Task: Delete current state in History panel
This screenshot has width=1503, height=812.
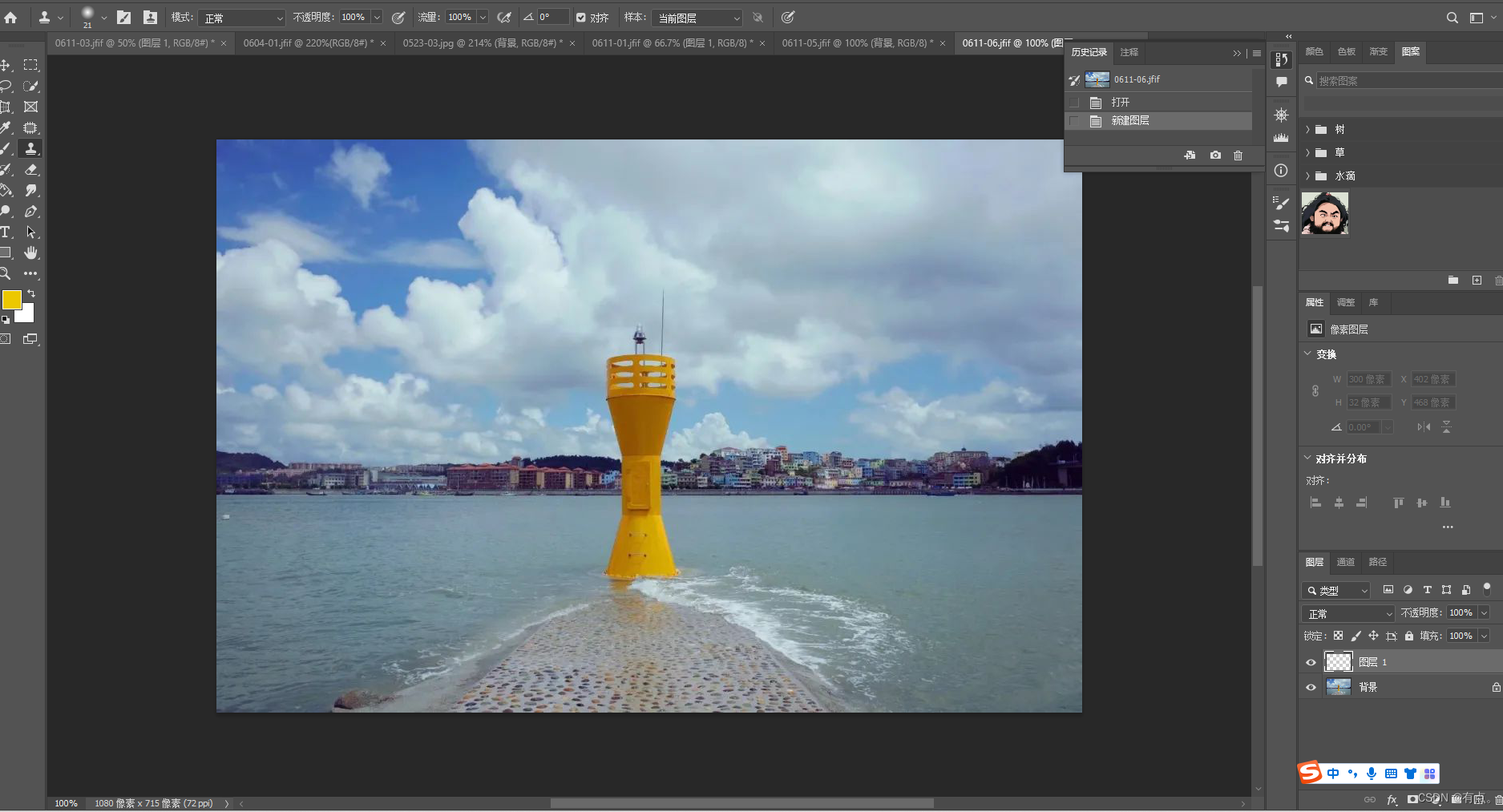Action: coord(1238,156)
